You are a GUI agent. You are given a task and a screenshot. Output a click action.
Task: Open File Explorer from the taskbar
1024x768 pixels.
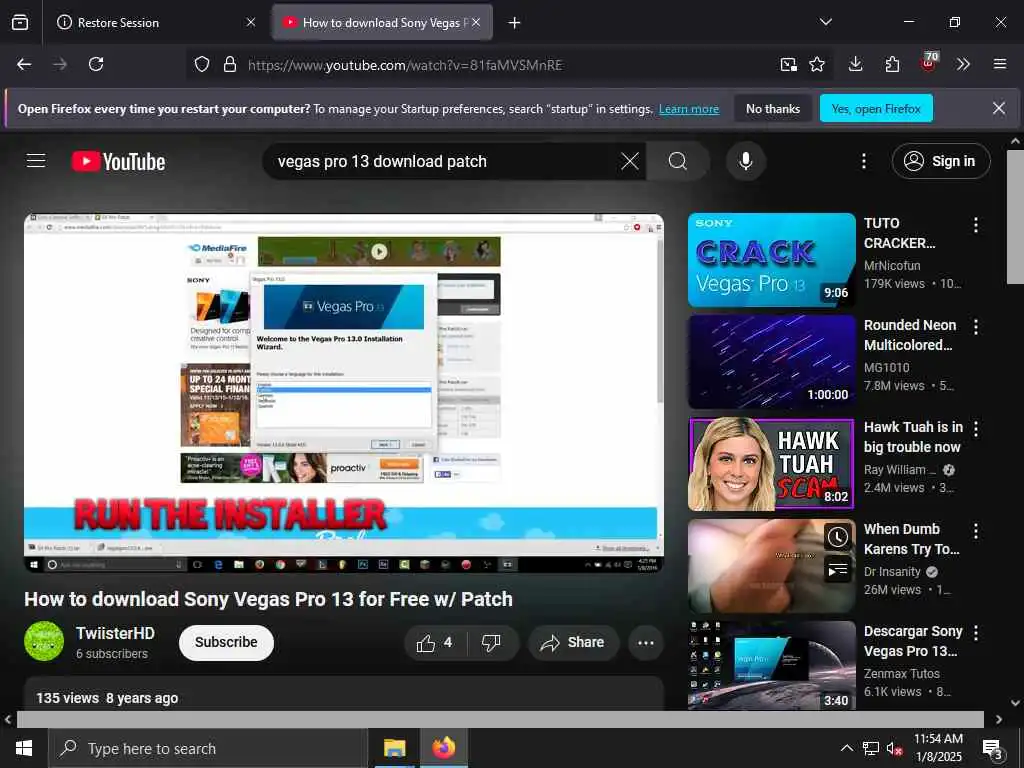394,748
